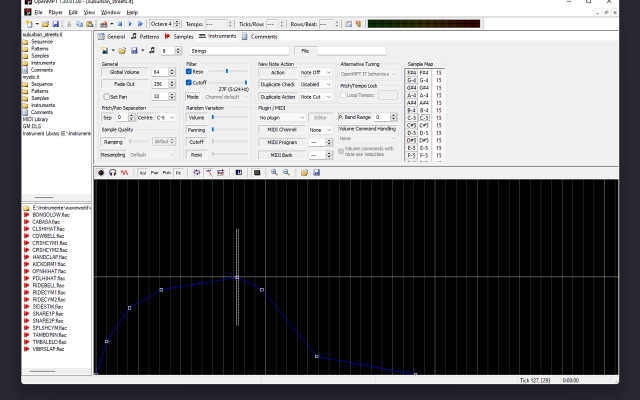This screenshot has width=640, height=400.
Task: Click the Strings instrument name field
Action: pos(240,51)
